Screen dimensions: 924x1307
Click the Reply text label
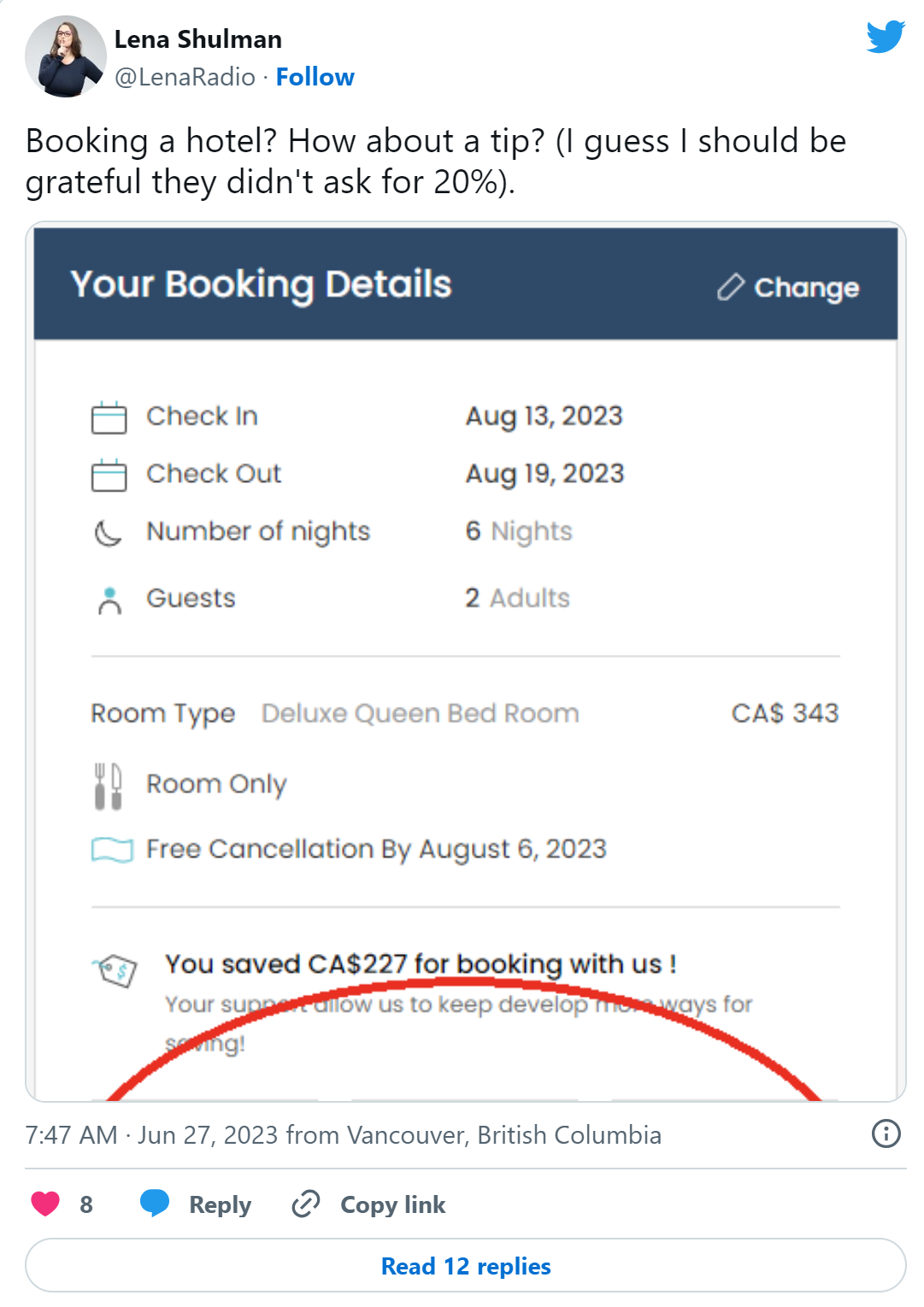pos(221,1204)
